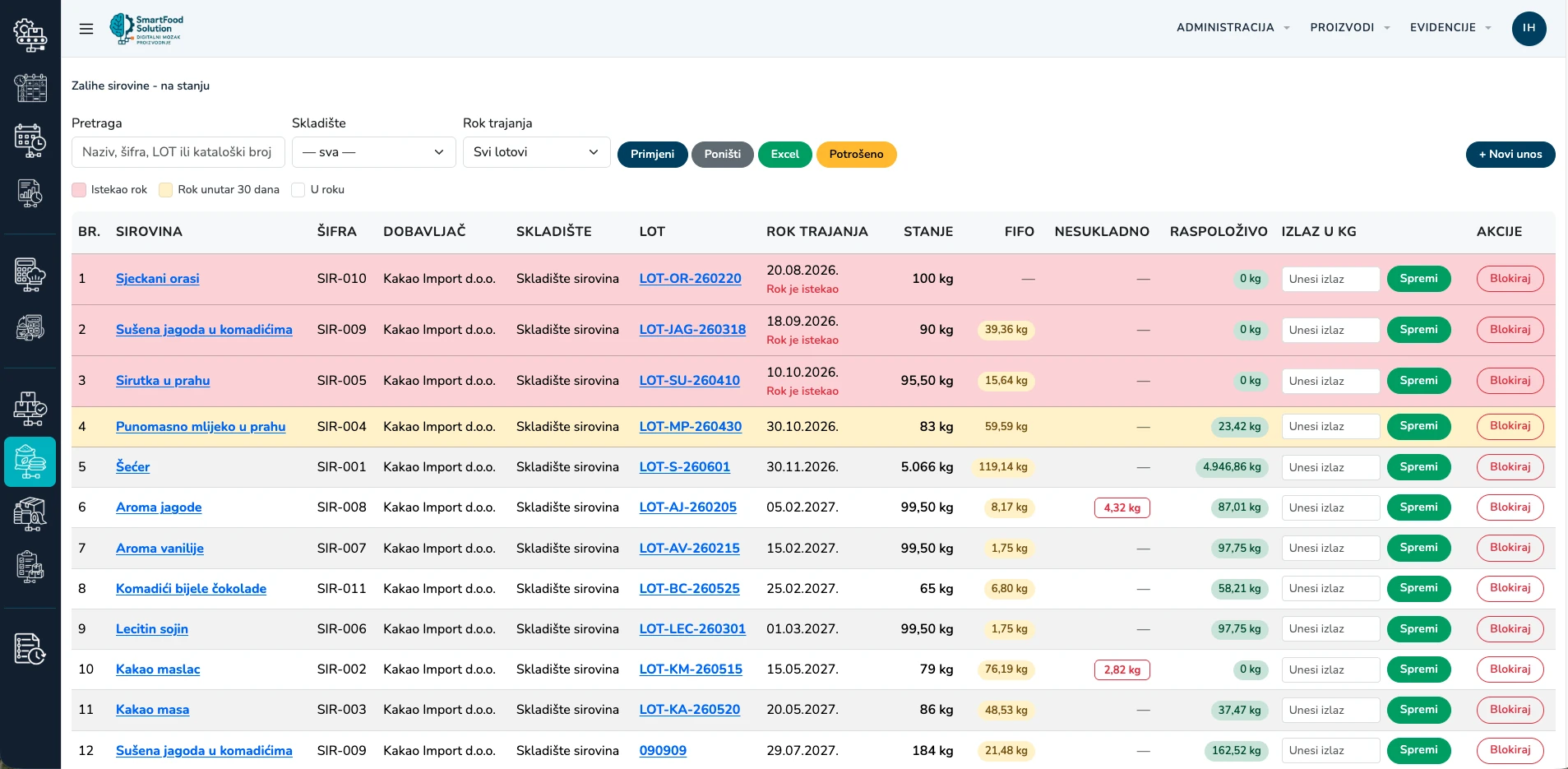Viewport: 1568px width, 769px height.
Task: Toggle the hamburger menu icon
Action: (x=86, y=29)
